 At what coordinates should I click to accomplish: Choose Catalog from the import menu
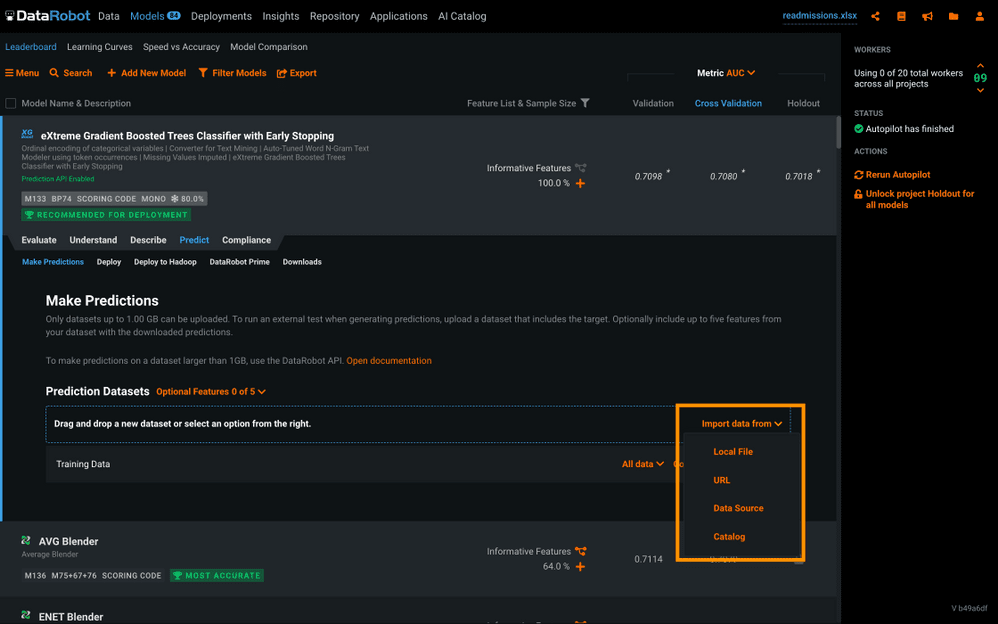point(729,537)
